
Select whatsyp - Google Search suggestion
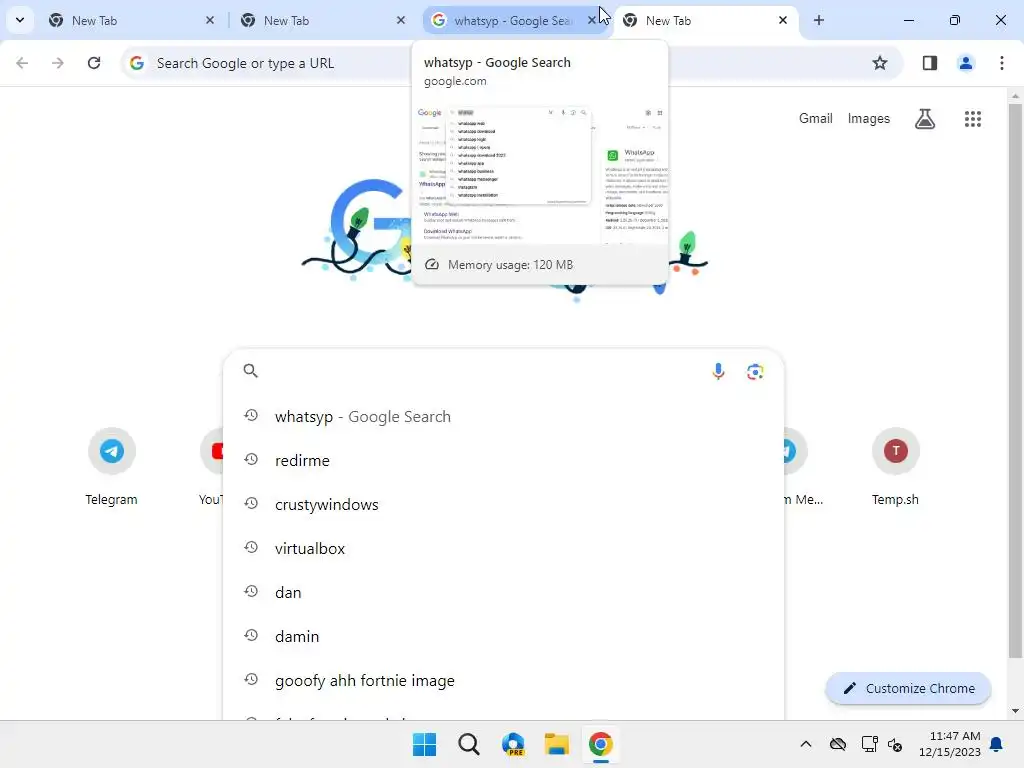(x=503, y=417)
